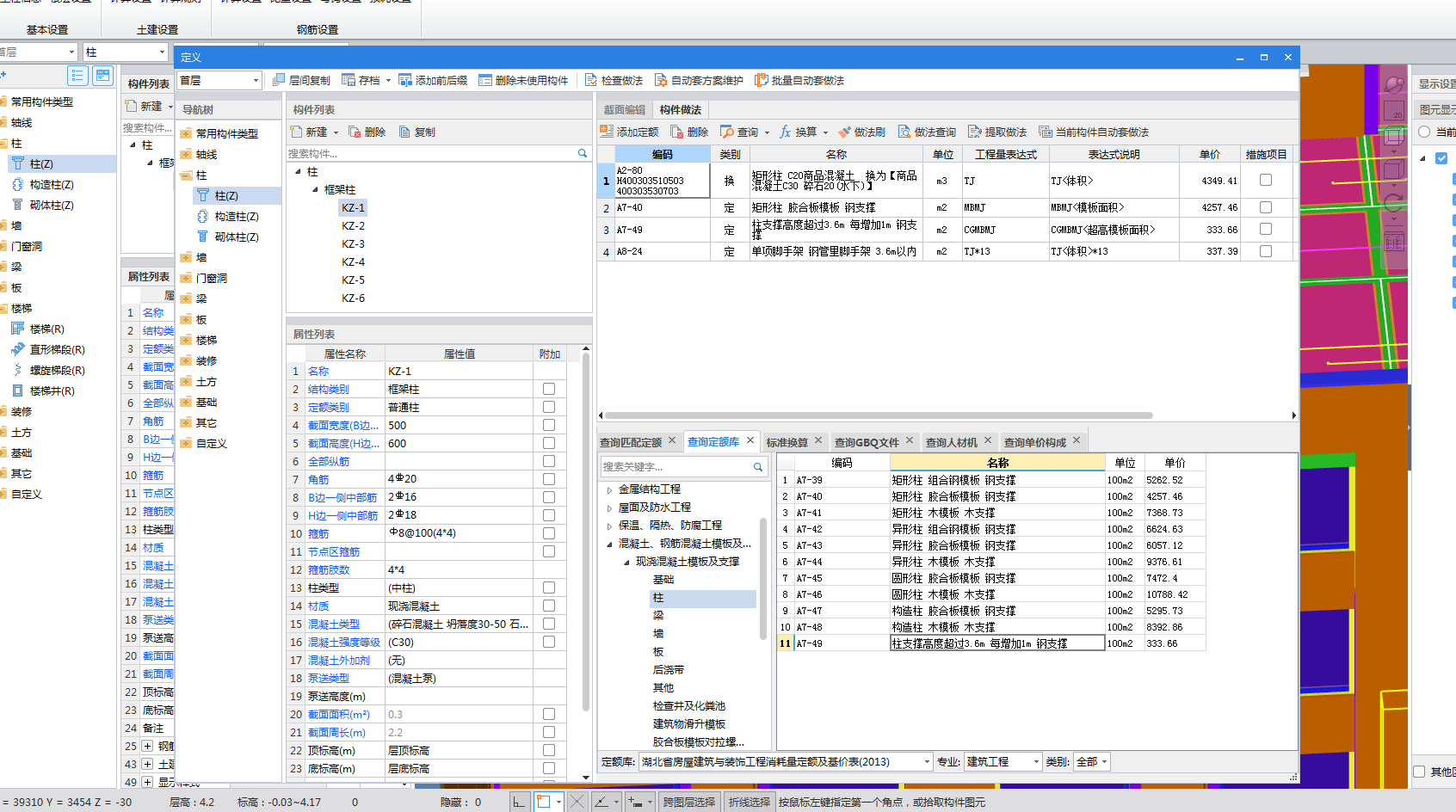The width and height of the screenshot is (1456, 812).
Task: Collapse 现浇混凝土模板及支撑 node
Action: [x=627, y=562]
